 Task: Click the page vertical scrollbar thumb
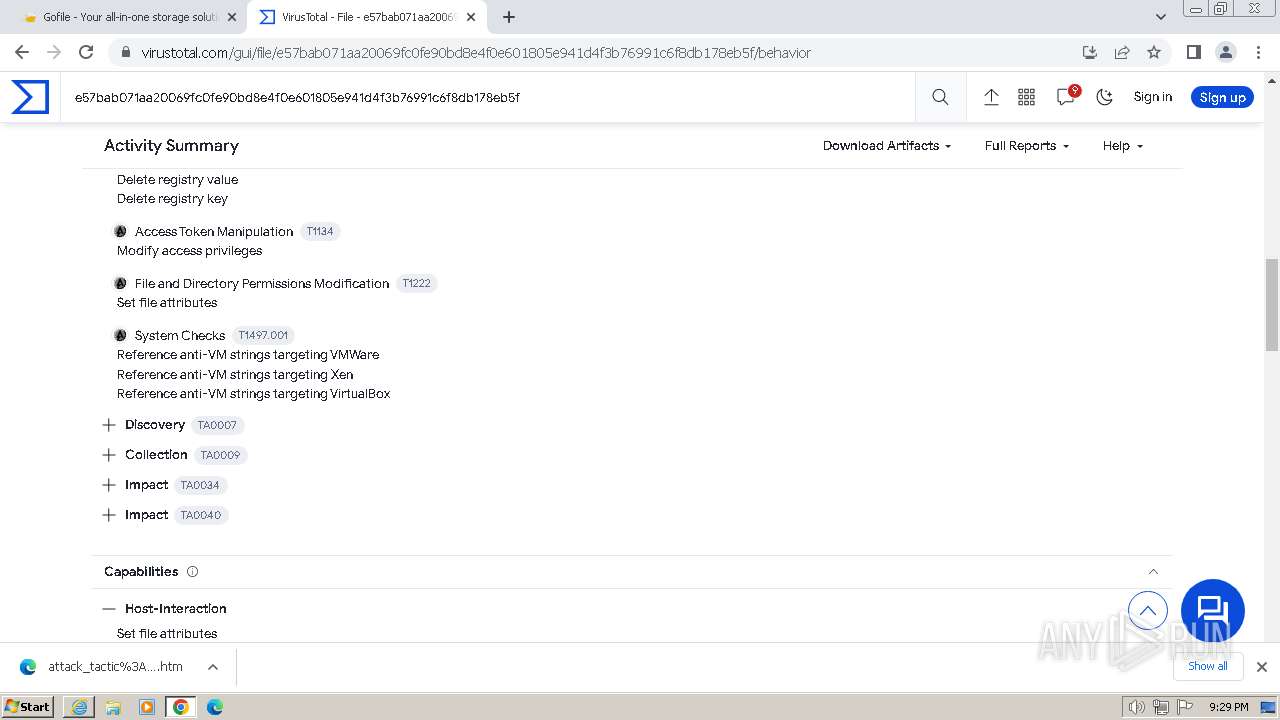(x=1272, y=305)
